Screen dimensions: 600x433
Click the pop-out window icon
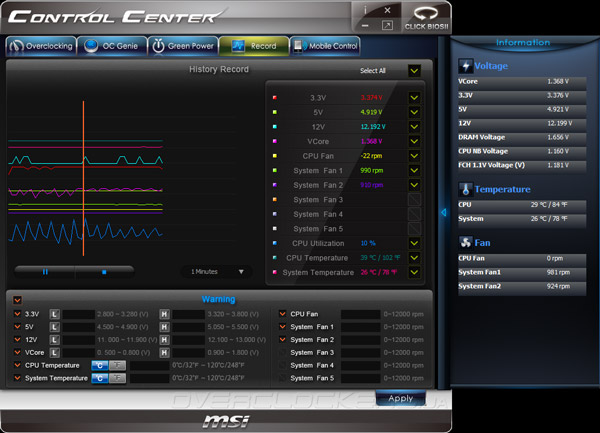(387, 26)
